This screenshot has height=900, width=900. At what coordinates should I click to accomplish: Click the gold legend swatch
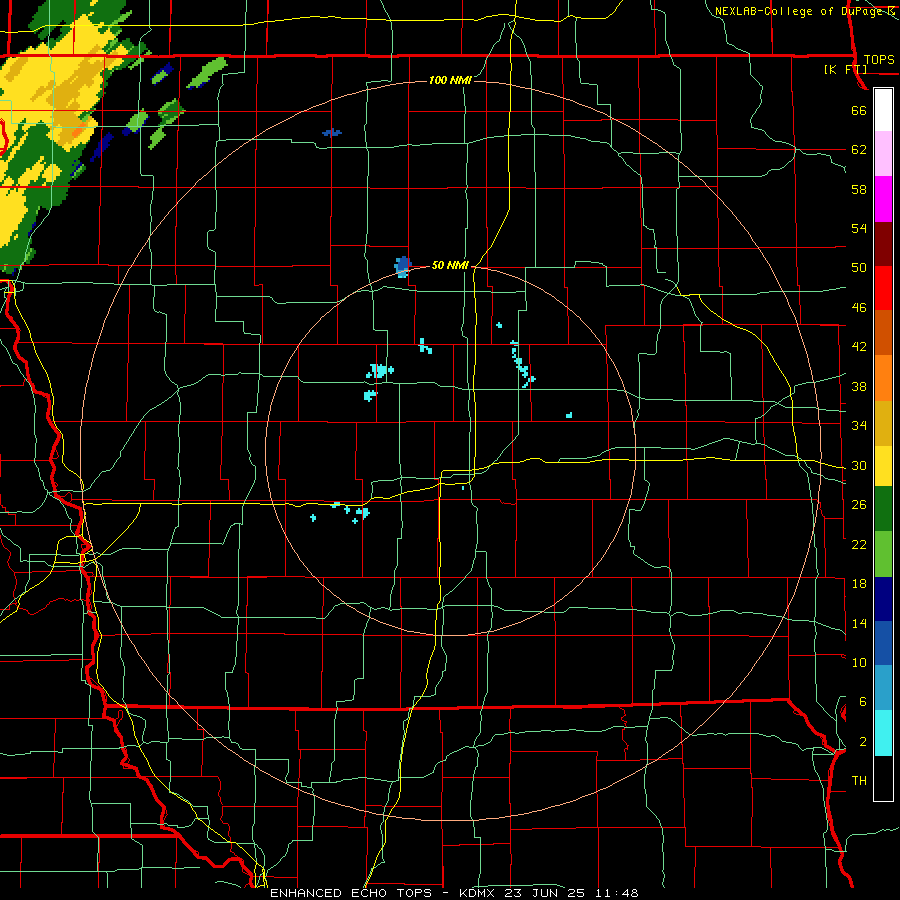pyautogui.click(x=883, y=424)
